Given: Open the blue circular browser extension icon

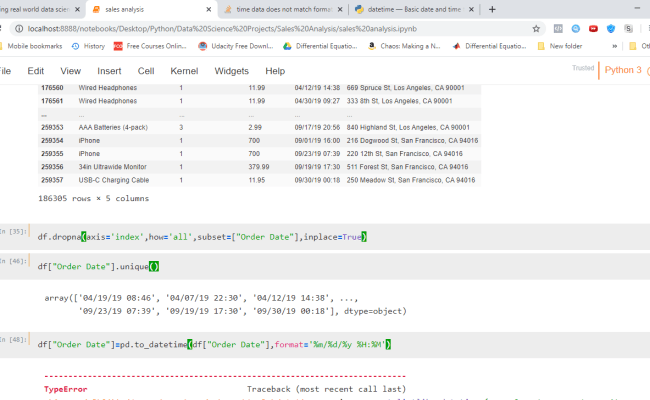Looking at the screenshot, I should [576, 29].
